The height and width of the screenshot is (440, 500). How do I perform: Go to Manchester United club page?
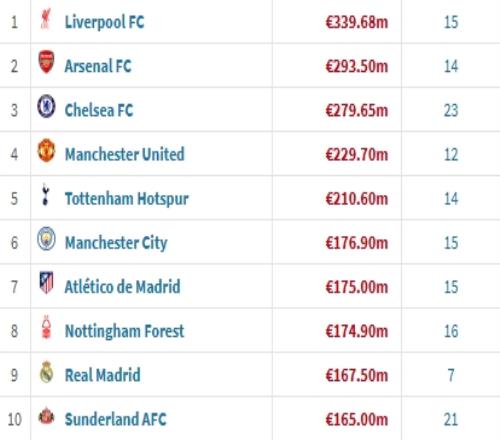[x=124, y=154]
